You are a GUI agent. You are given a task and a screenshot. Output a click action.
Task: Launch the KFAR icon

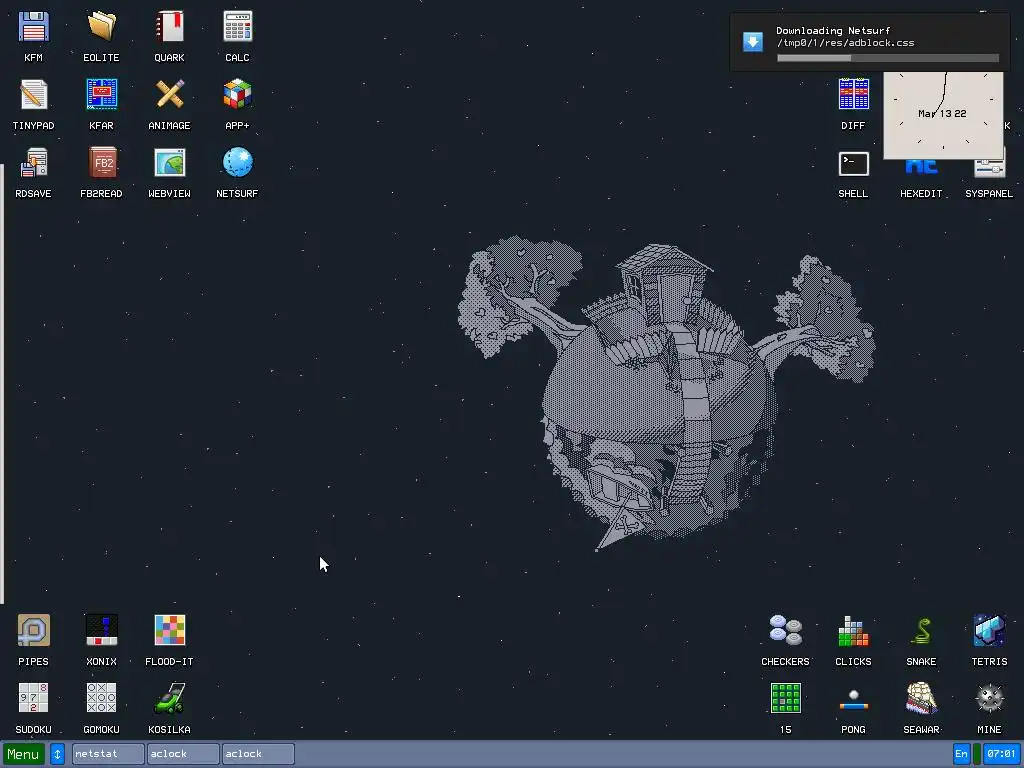[101, 95]
